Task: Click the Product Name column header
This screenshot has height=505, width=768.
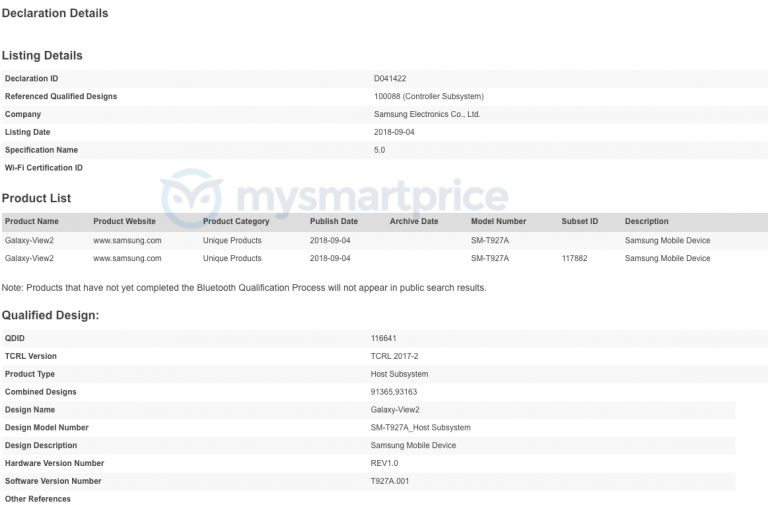Action: click(32, 222)
